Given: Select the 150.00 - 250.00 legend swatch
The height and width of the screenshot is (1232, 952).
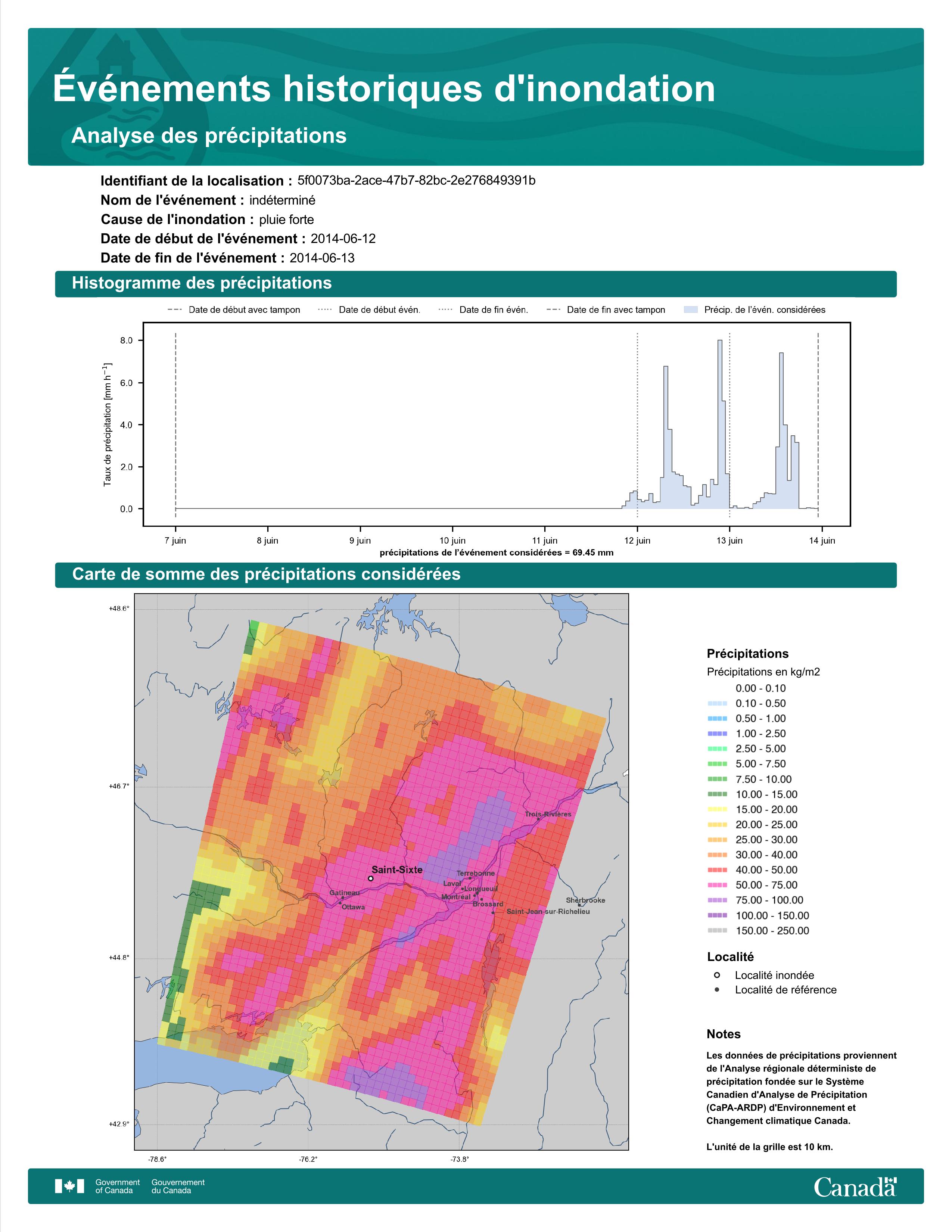Looking at the screenshot, I should 717,931.
